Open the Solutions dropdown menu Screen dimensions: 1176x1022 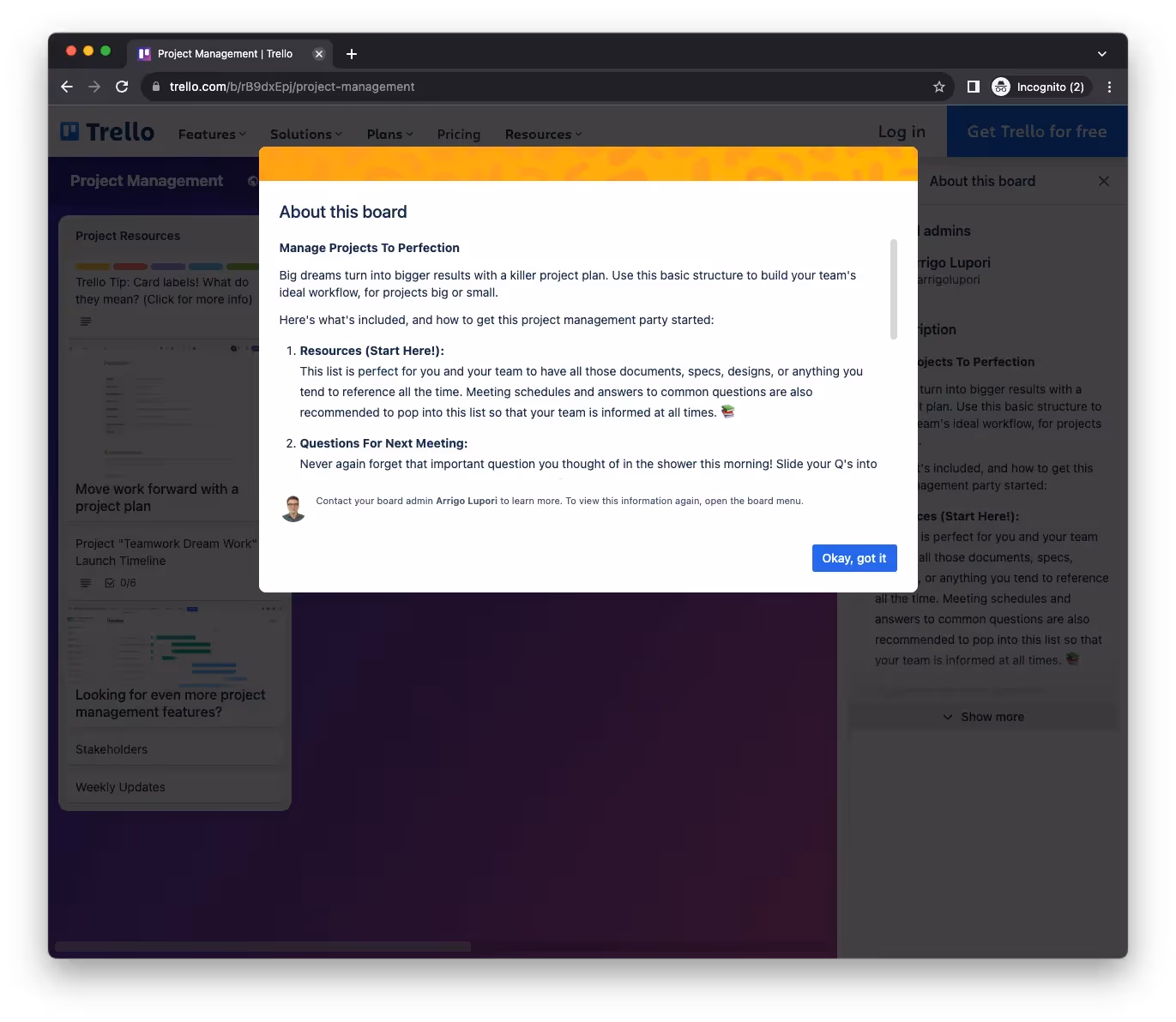(x=306, y=135)
